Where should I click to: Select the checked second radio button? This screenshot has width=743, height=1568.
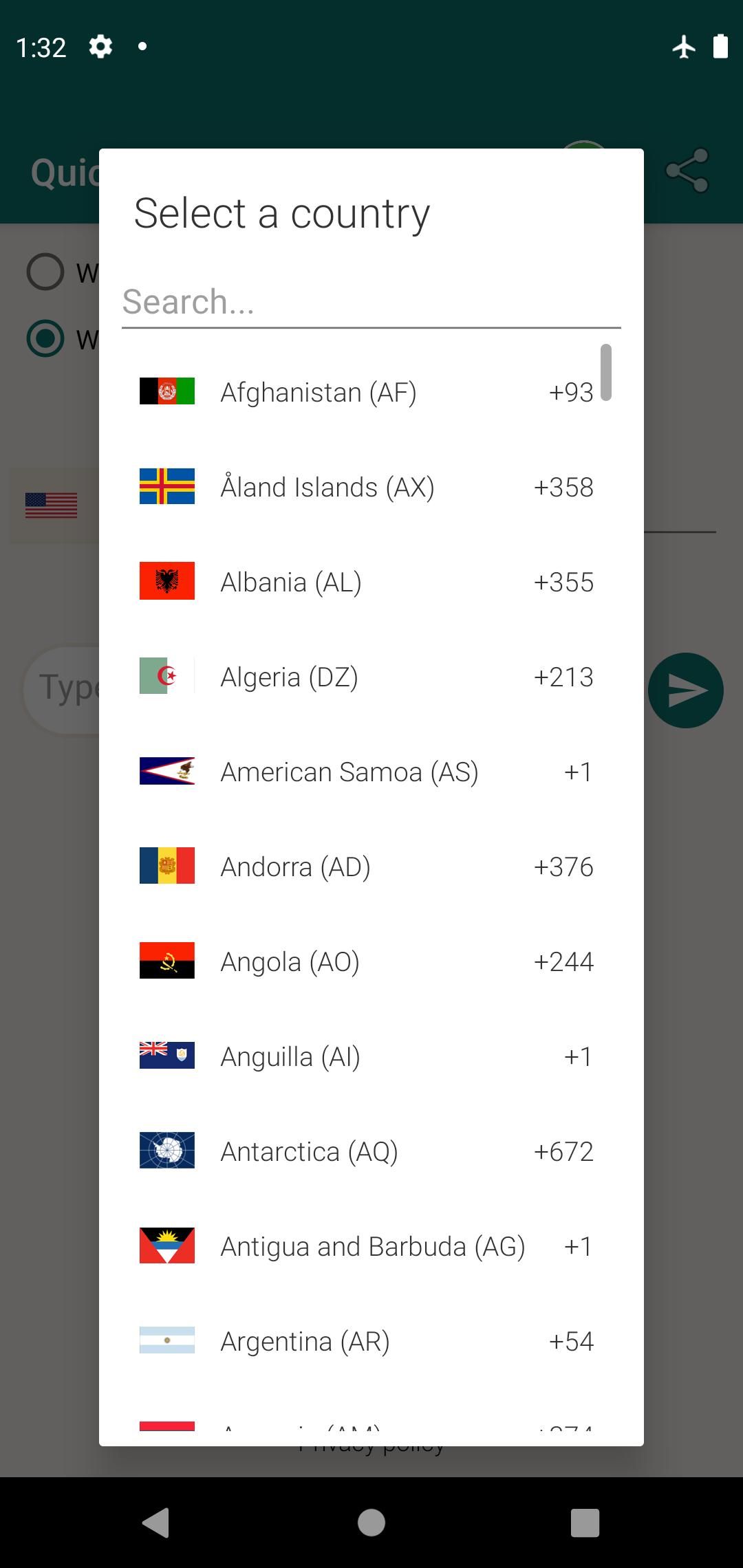point(45,338)
